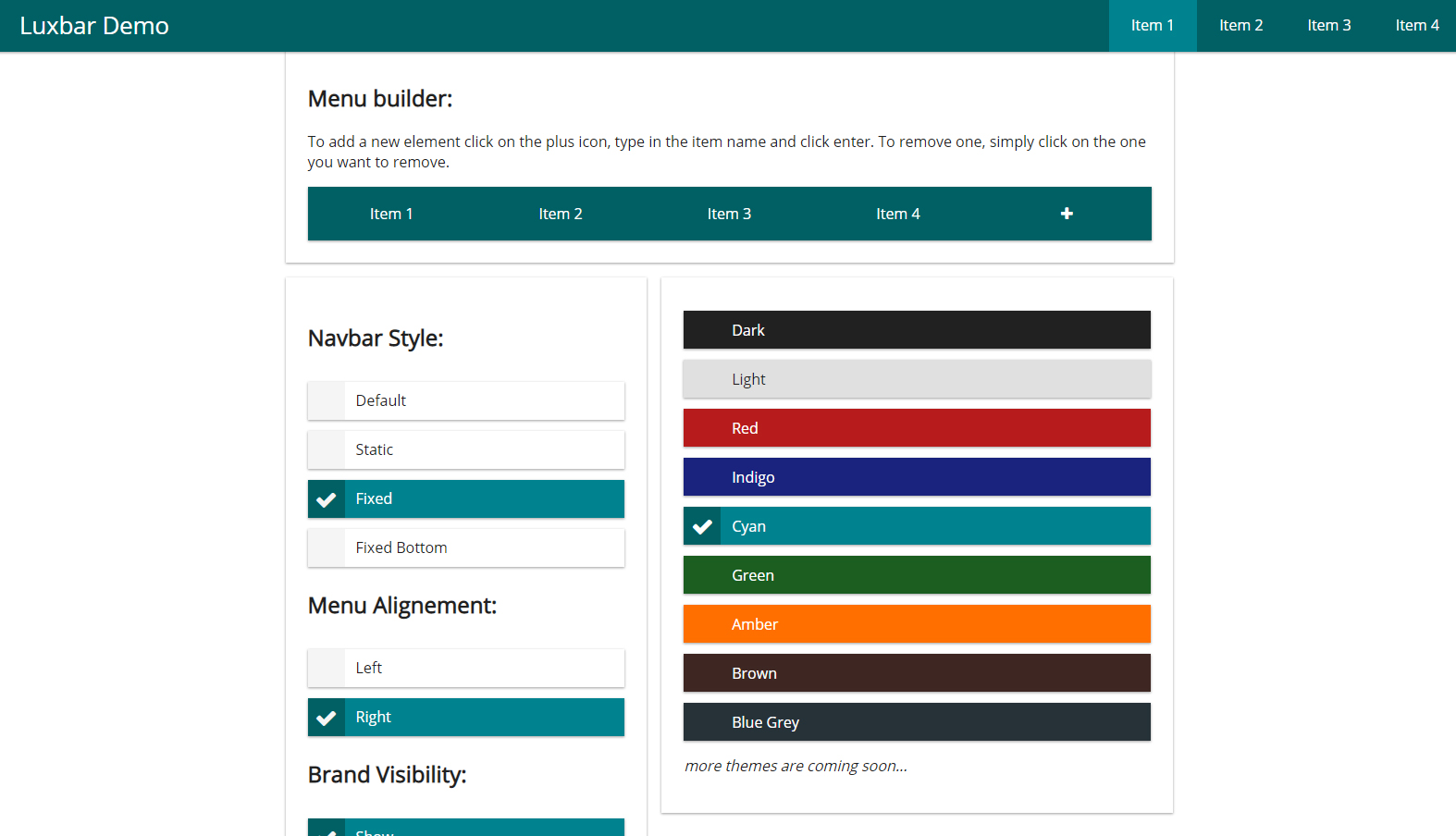Enable the Fixed Bottom navbar style

tap(465, 547)
